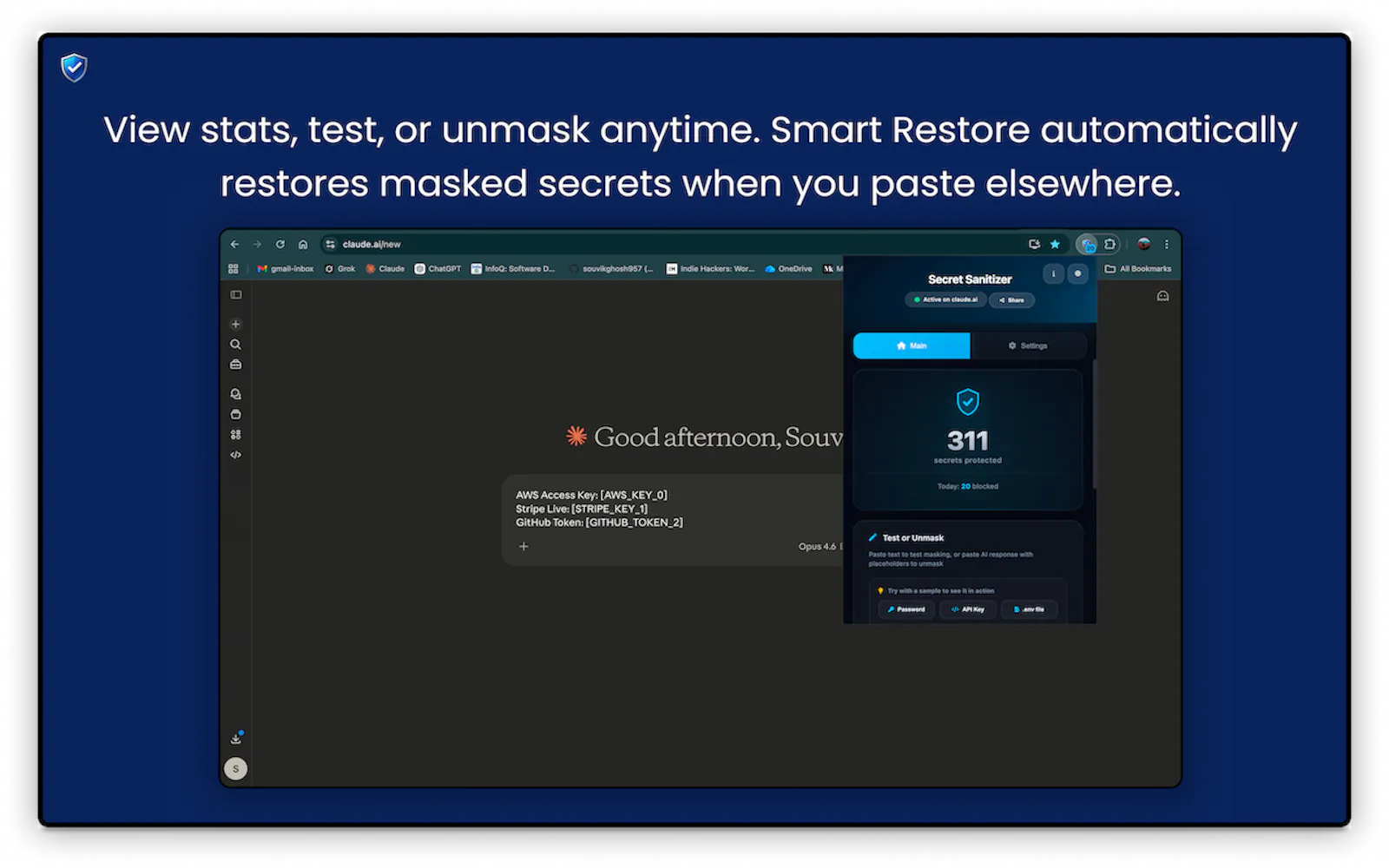Open chats icon in Claude sidebar
Screen dimensions: 1389x868
[x=235, y=394]
